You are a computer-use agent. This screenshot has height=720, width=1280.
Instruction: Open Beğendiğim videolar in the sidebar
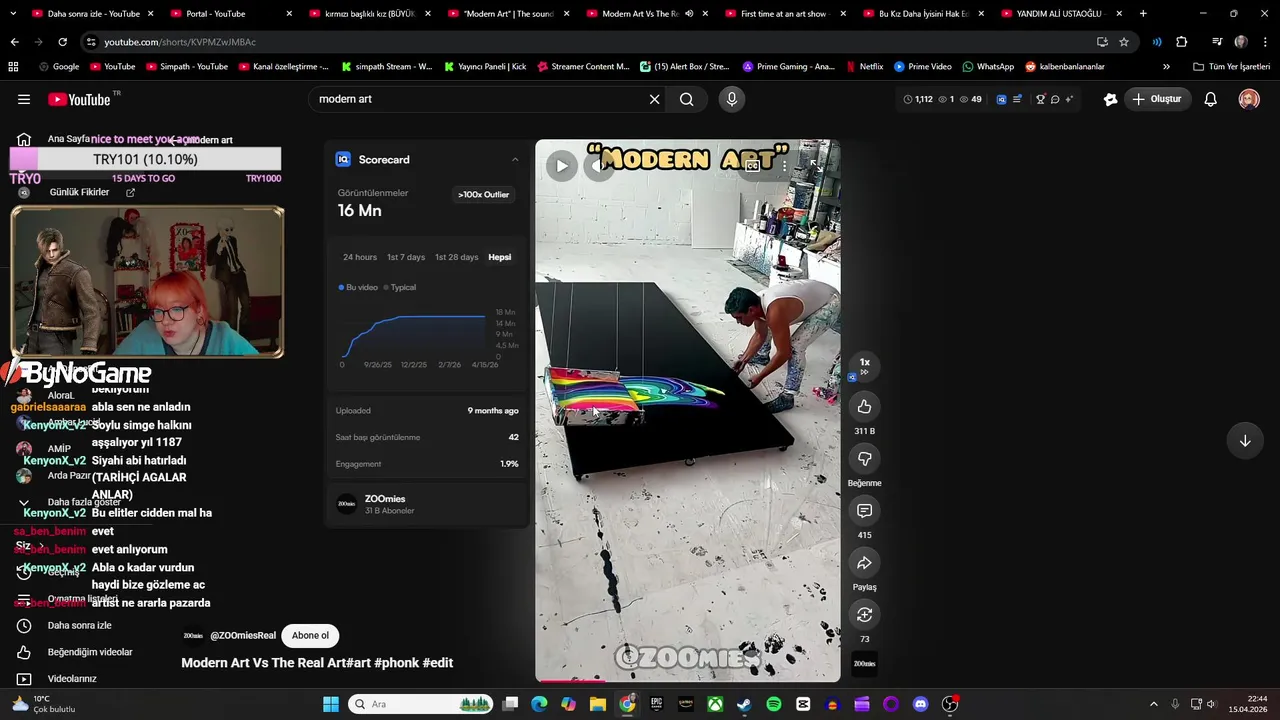pyautogui.click(x=76, y=652)
